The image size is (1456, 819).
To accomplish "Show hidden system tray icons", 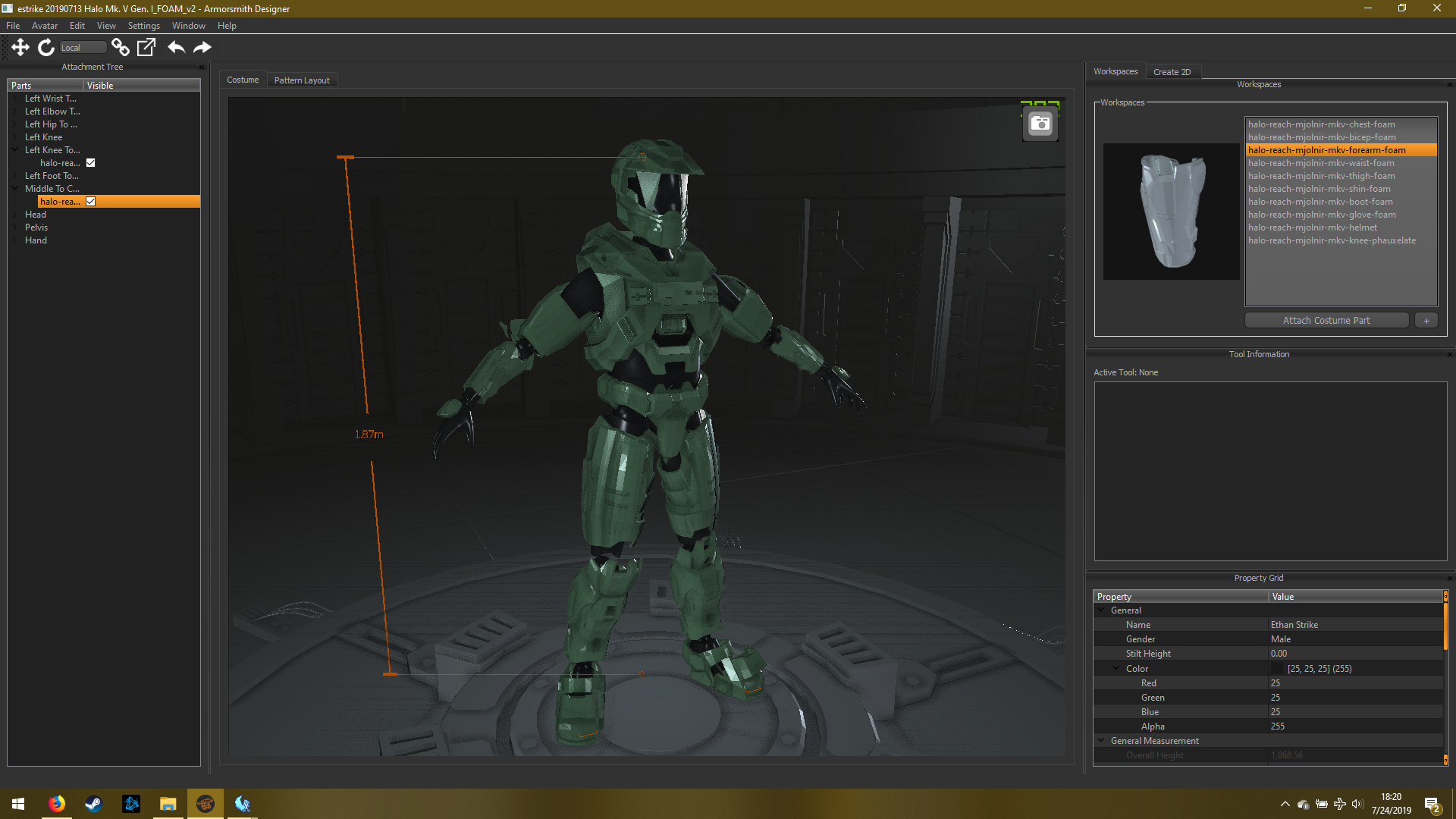I will 1285,804.
